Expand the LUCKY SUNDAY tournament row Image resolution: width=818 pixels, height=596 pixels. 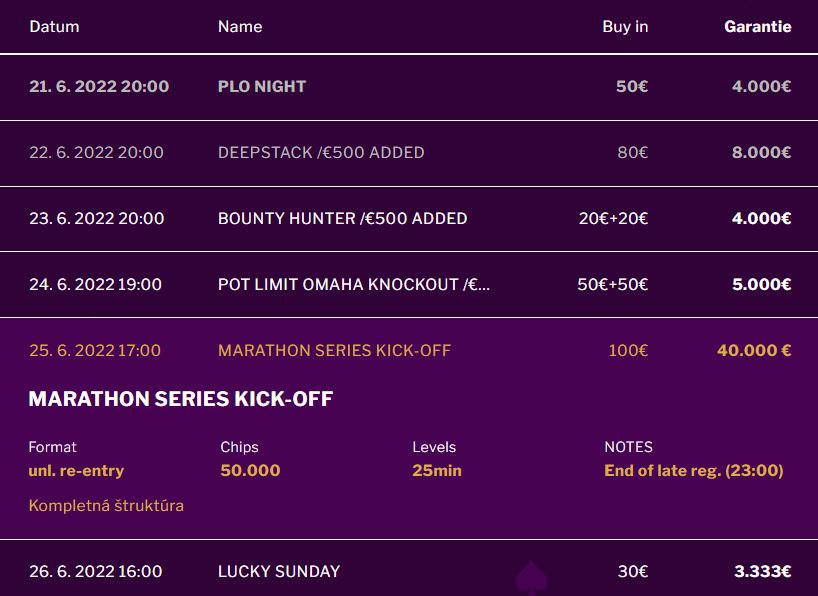pos(279,571)
